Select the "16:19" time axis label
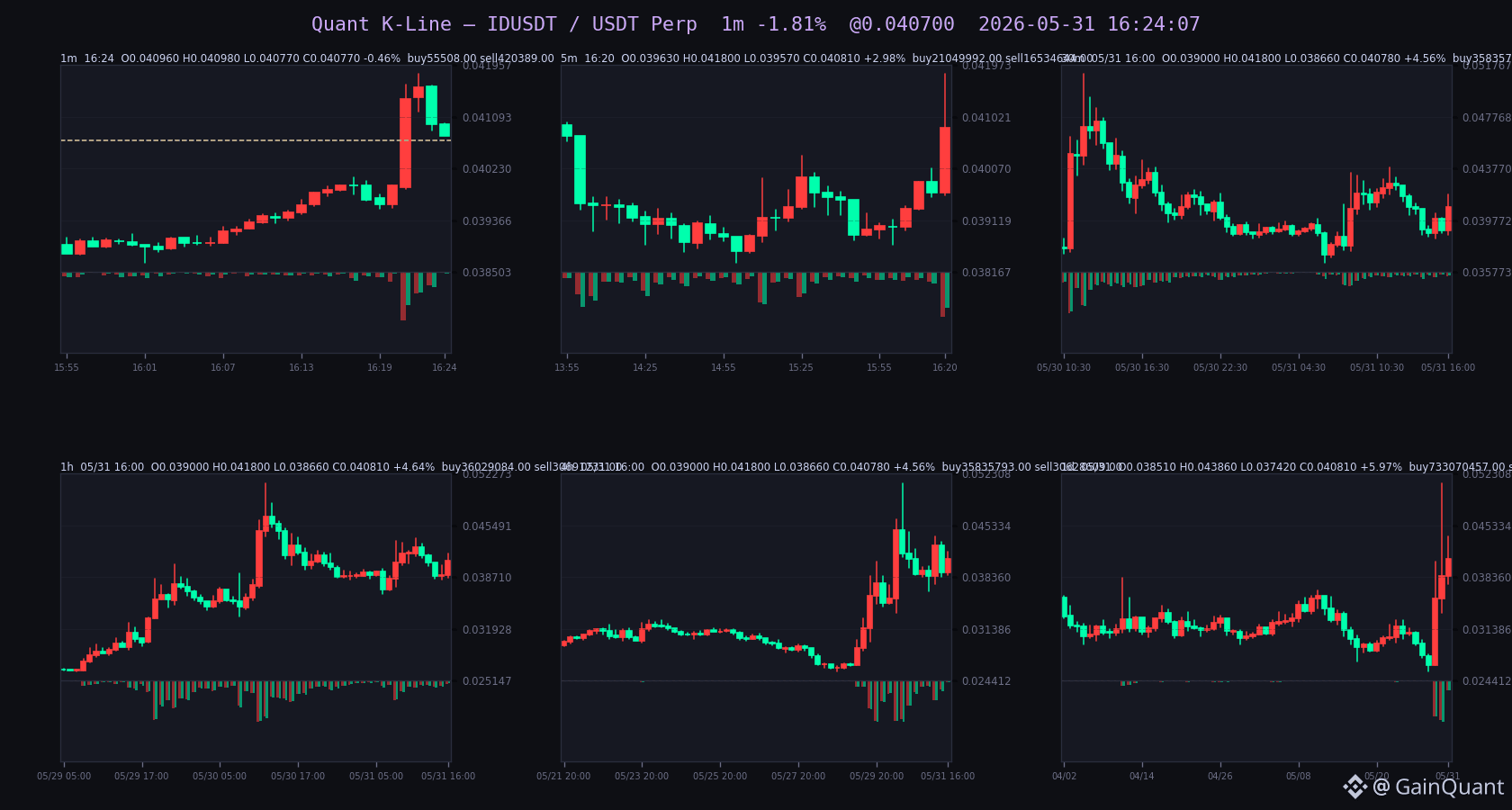 click(380, 367)
